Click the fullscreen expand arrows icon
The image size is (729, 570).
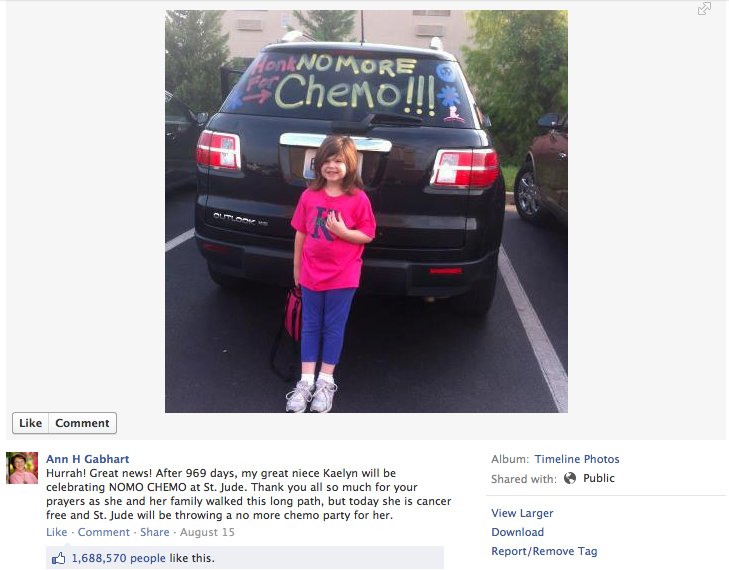tap(704, 8)
